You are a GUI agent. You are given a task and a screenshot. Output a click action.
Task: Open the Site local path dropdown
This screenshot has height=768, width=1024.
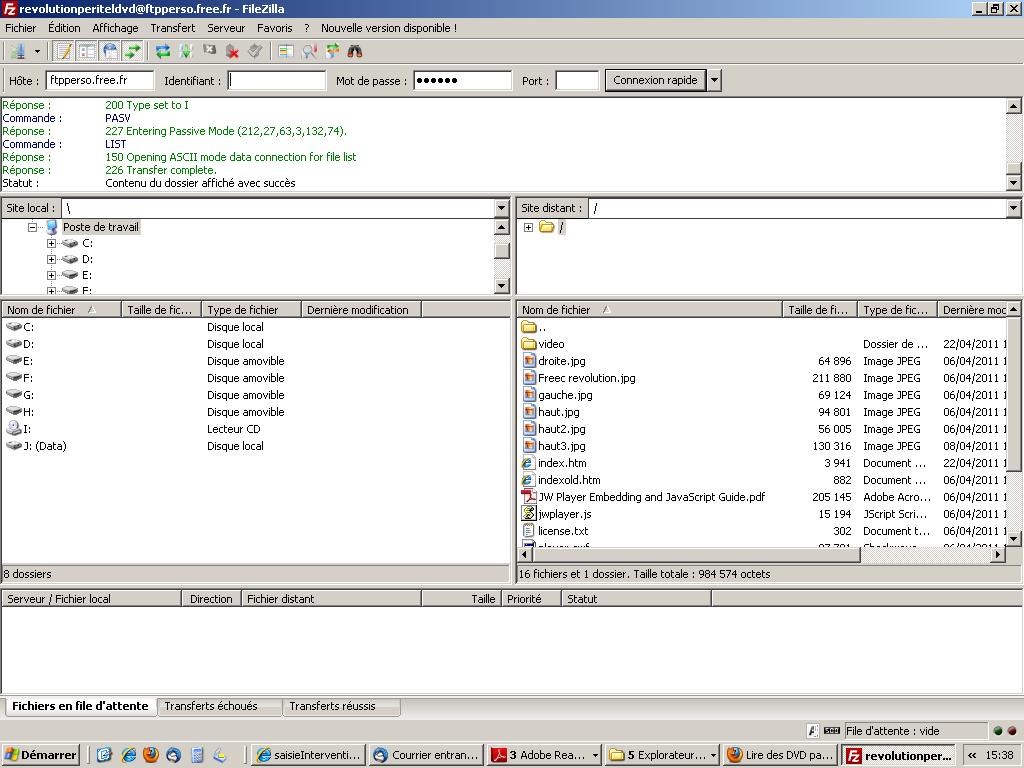(x=502, y=208)
